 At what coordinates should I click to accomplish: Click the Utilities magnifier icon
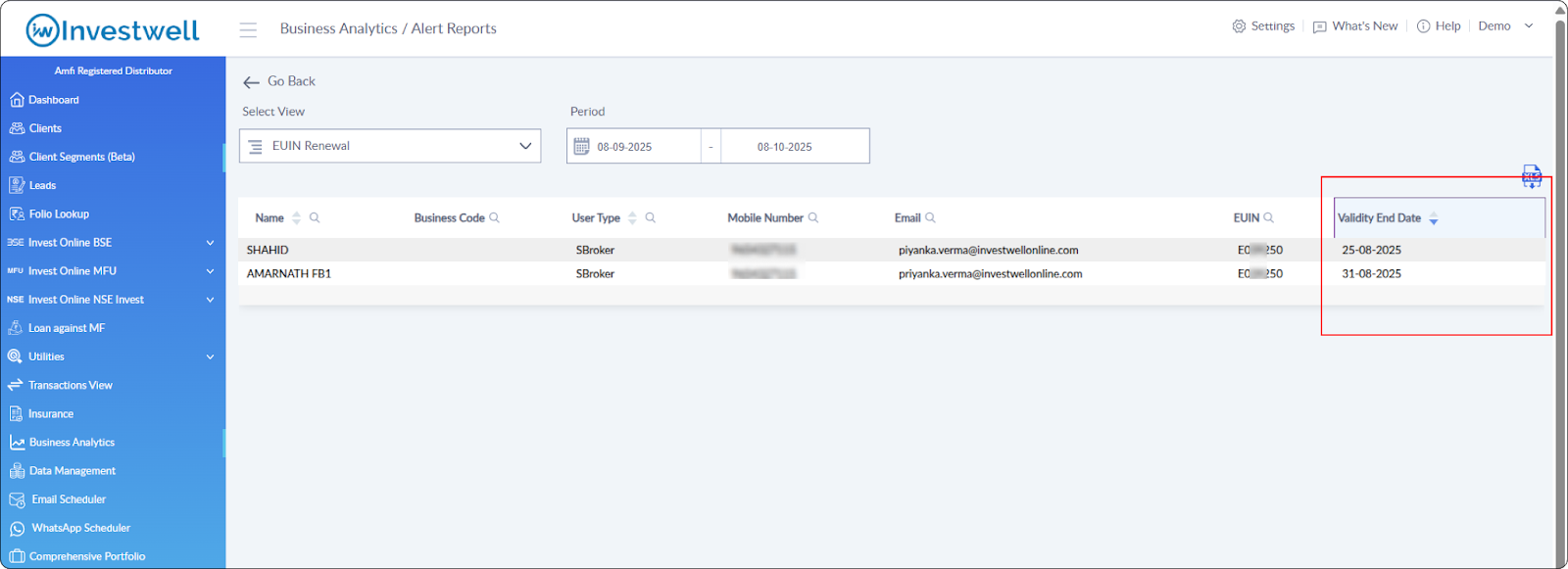(x=15, y=356)
